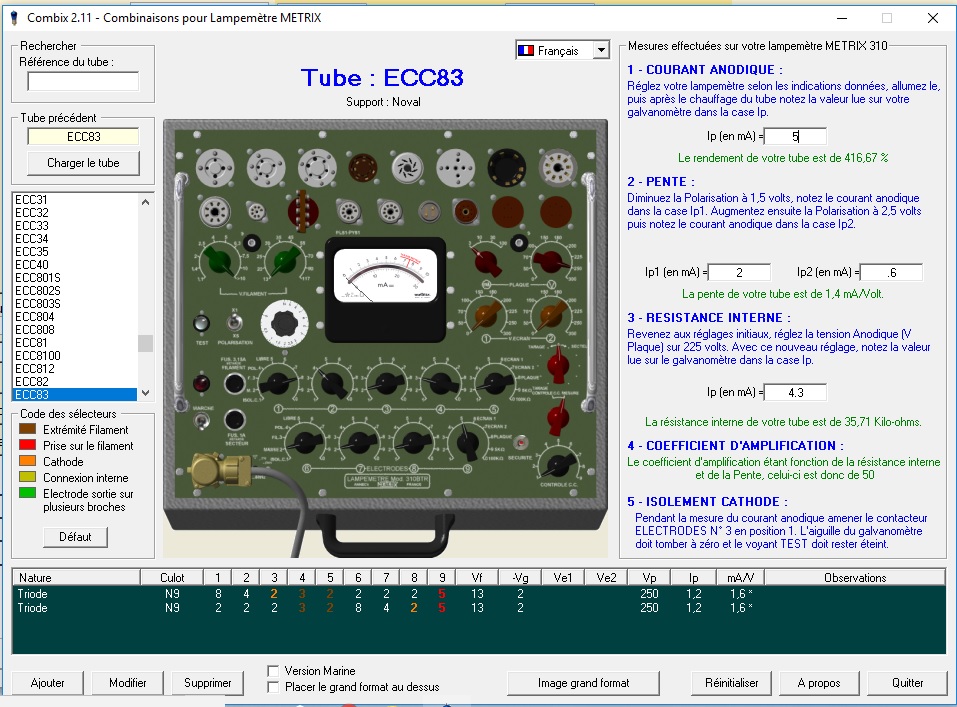Click the Culot column header
This screenshot has width=957, height=707.
coord(172,578)
